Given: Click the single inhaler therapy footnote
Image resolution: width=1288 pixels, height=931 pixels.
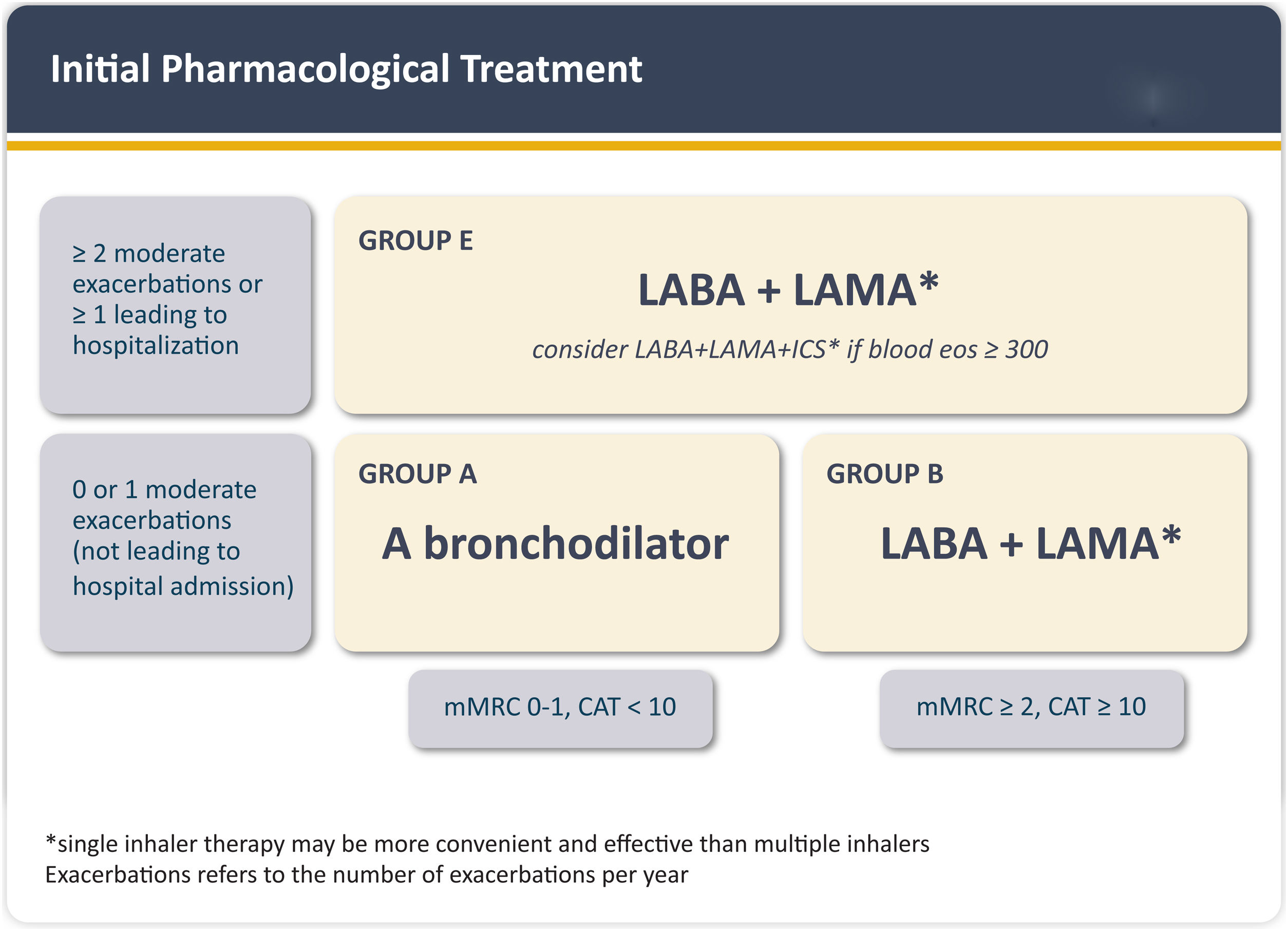Looking at the screenshot, I should (x=487, y=844).
